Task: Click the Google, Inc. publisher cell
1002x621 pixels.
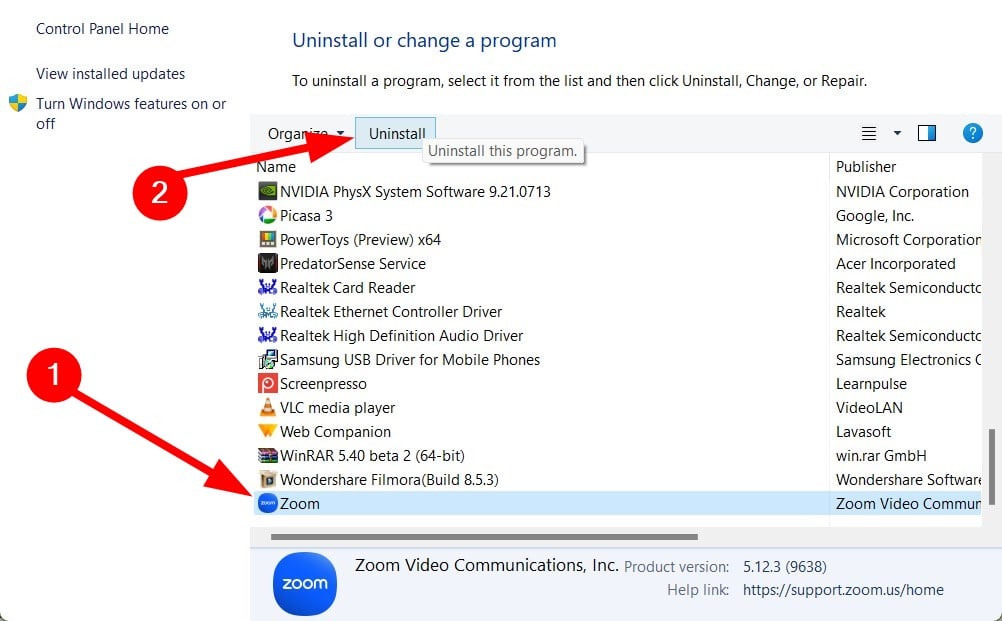Action: tap(875, 216)
